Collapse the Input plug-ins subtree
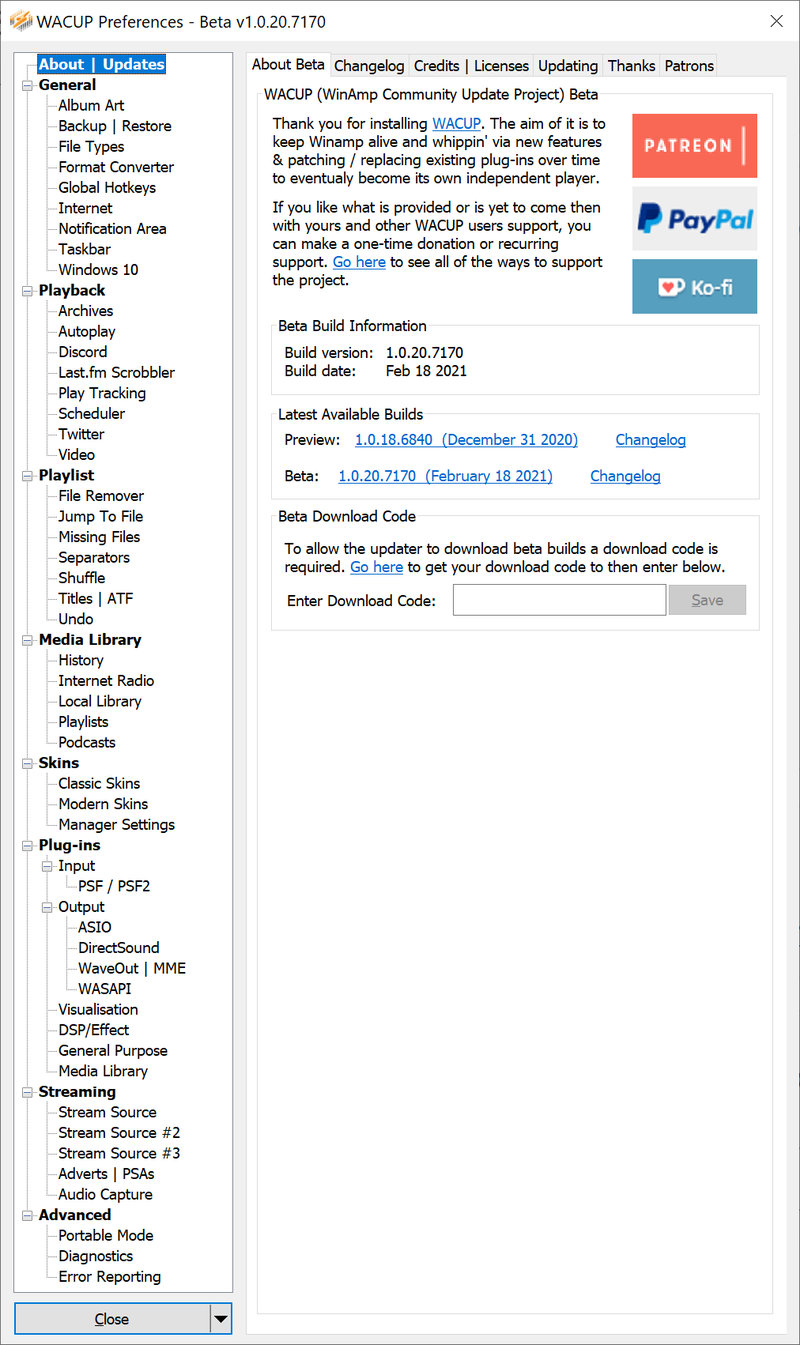This screenshot has height=1345, width=800. coord(47,866)
